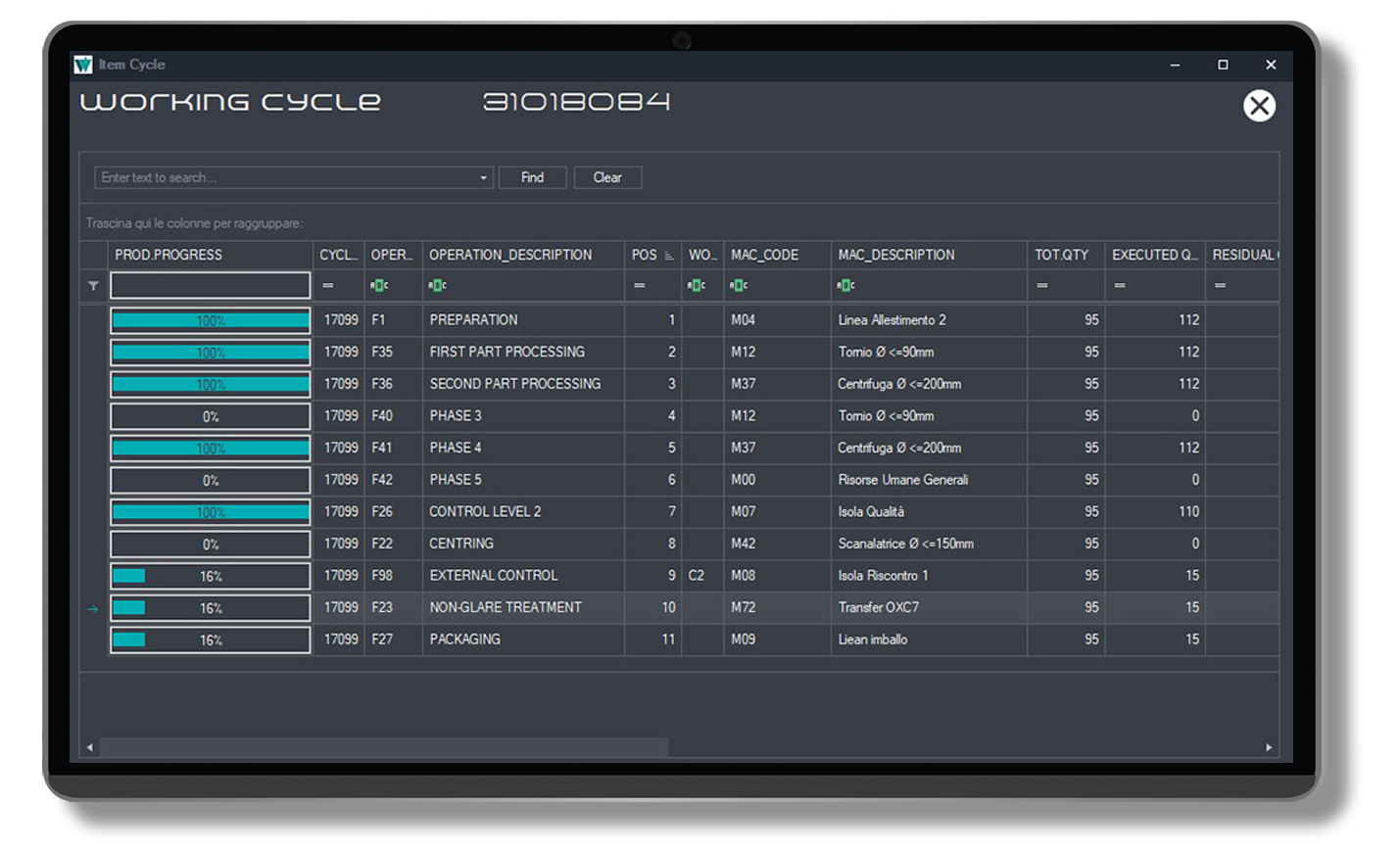The height and width of the screenshot is (855, 1400).
Task: Click the 110 executed quantity cell
Action: click(x=1154, y=511)
